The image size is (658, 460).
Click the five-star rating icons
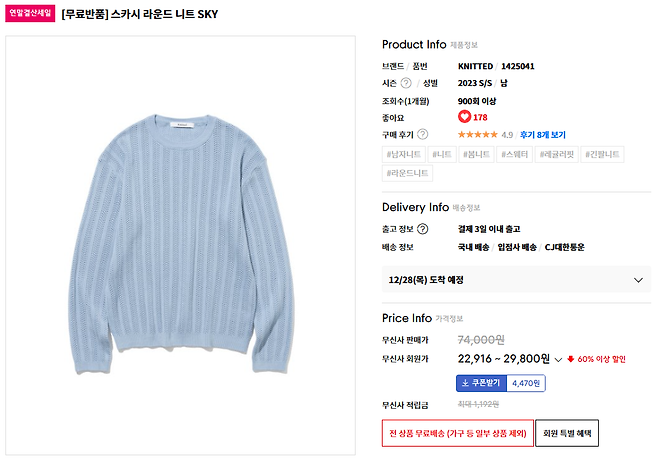click(478, 135)
